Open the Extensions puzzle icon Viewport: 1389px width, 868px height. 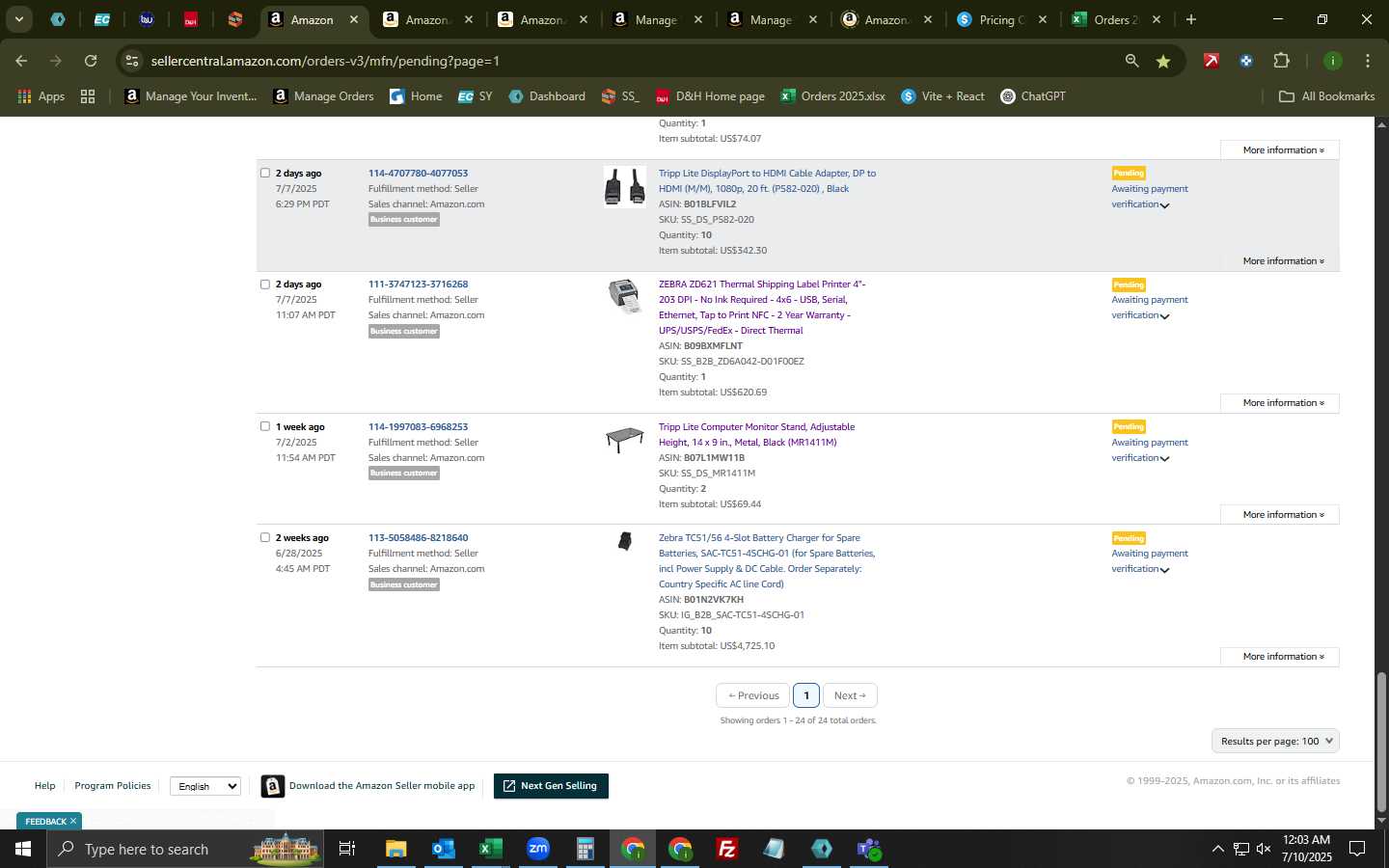pyautogui.click(x=1281, y=61)
